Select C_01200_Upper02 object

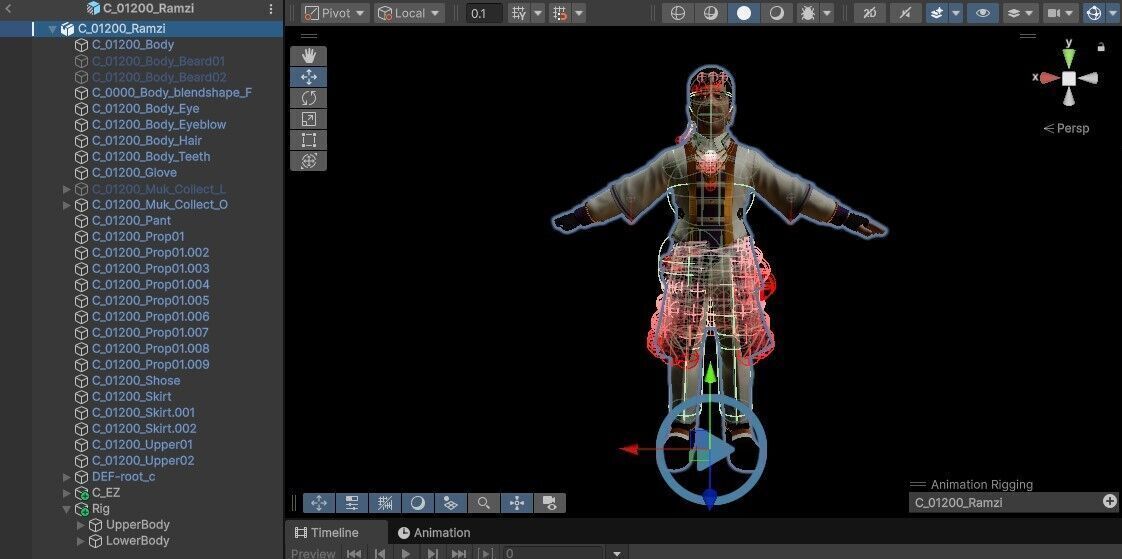pos(142,461)
